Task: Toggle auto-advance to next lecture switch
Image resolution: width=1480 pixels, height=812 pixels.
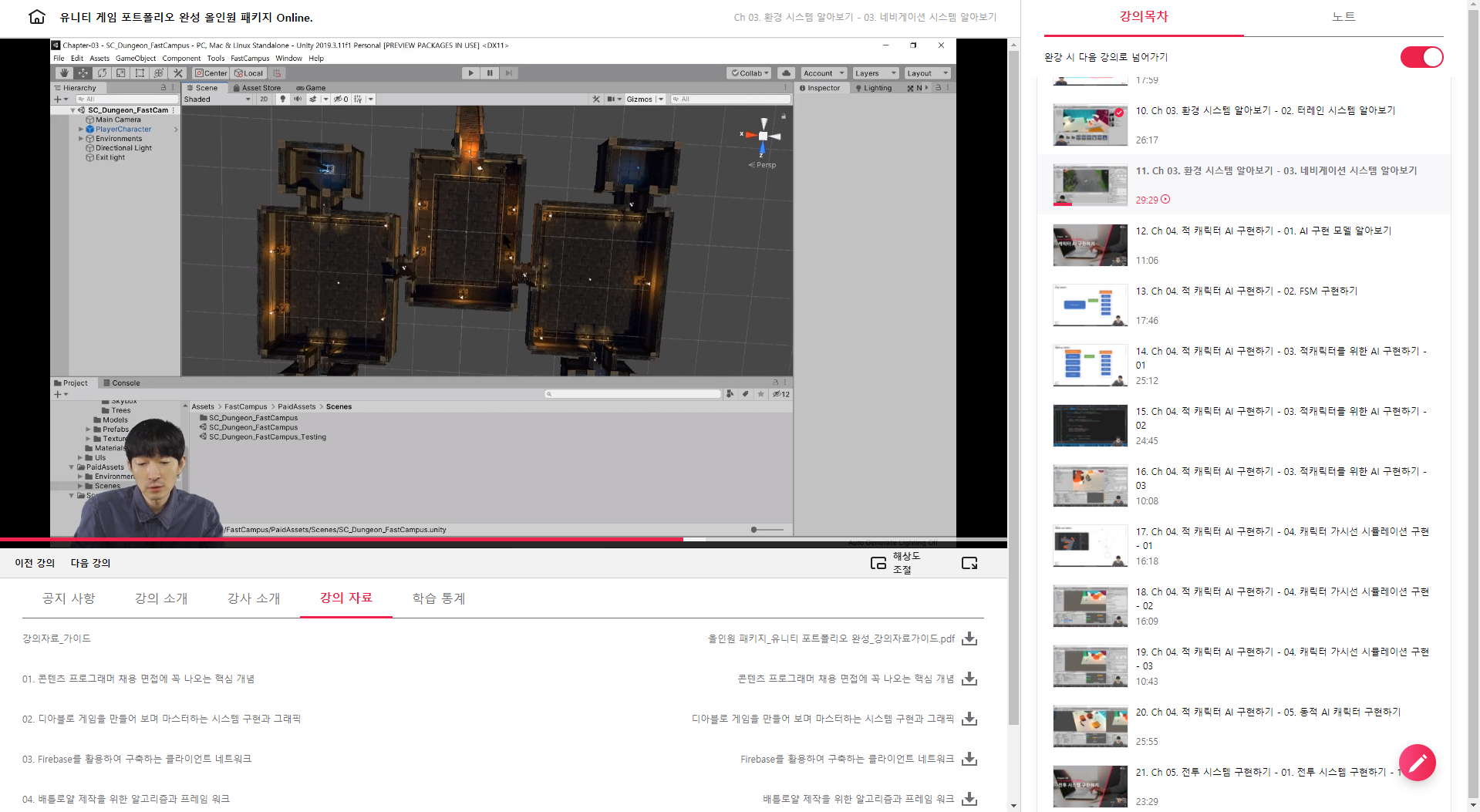Action: pyautogui.click(x=1421, y=57)
